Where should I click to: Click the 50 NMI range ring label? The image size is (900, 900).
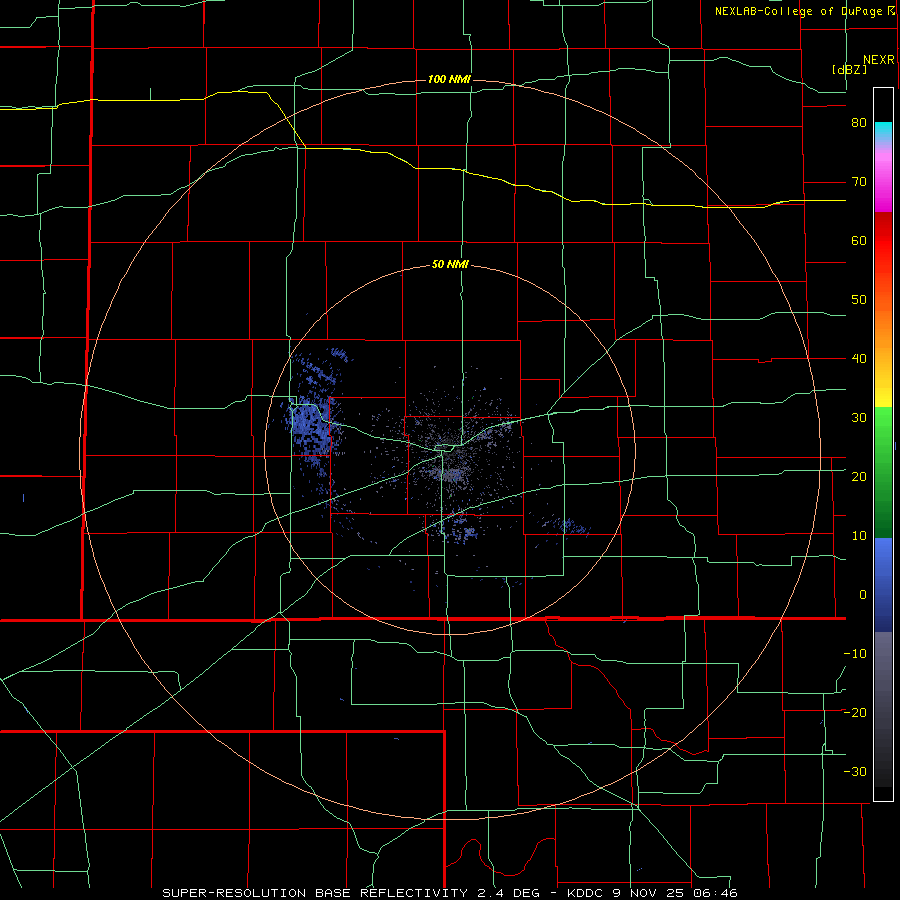(450, 265)
